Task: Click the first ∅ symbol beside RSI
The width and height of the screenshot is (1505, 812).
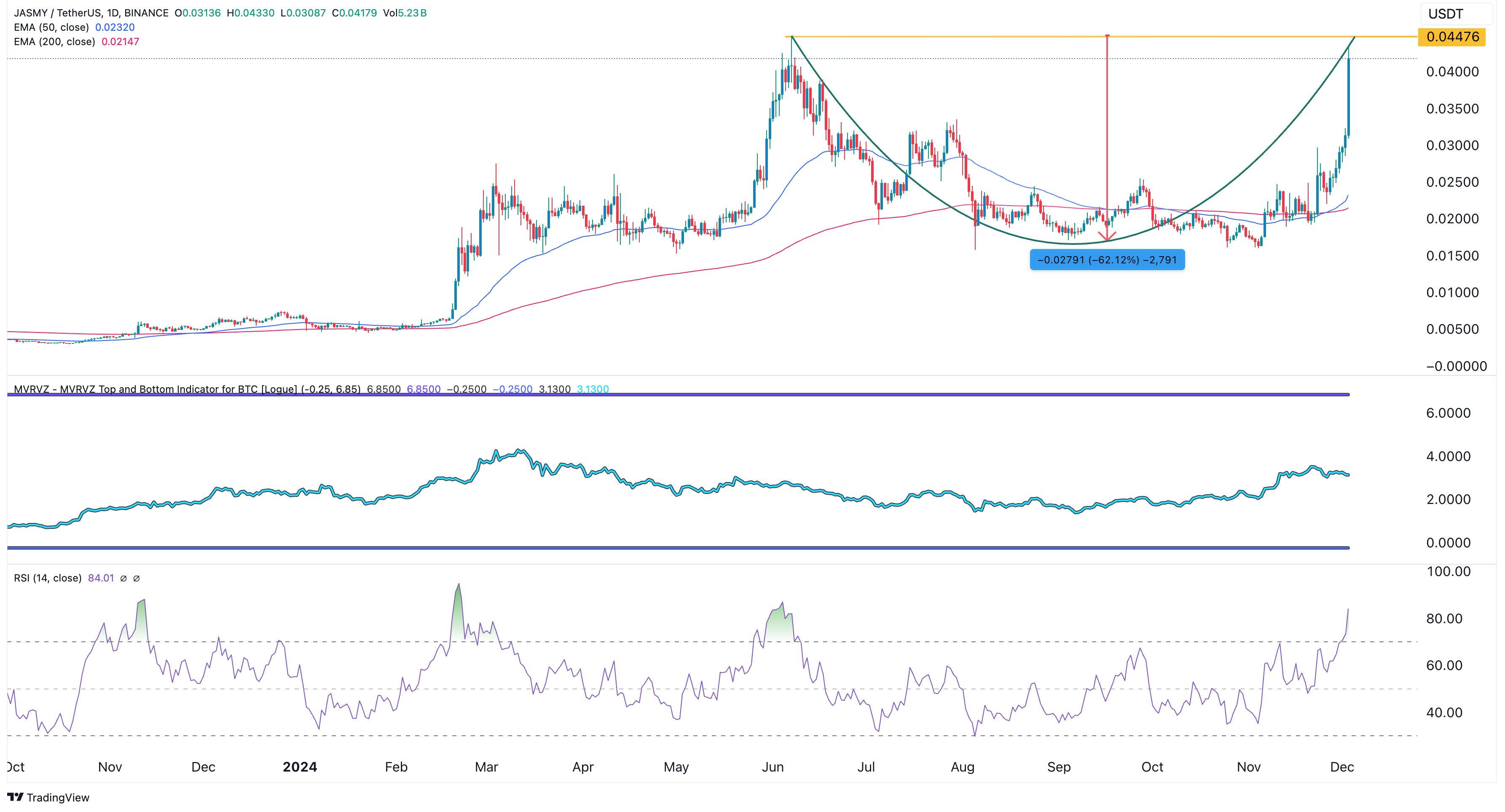Action: click(x=123, y=578)
